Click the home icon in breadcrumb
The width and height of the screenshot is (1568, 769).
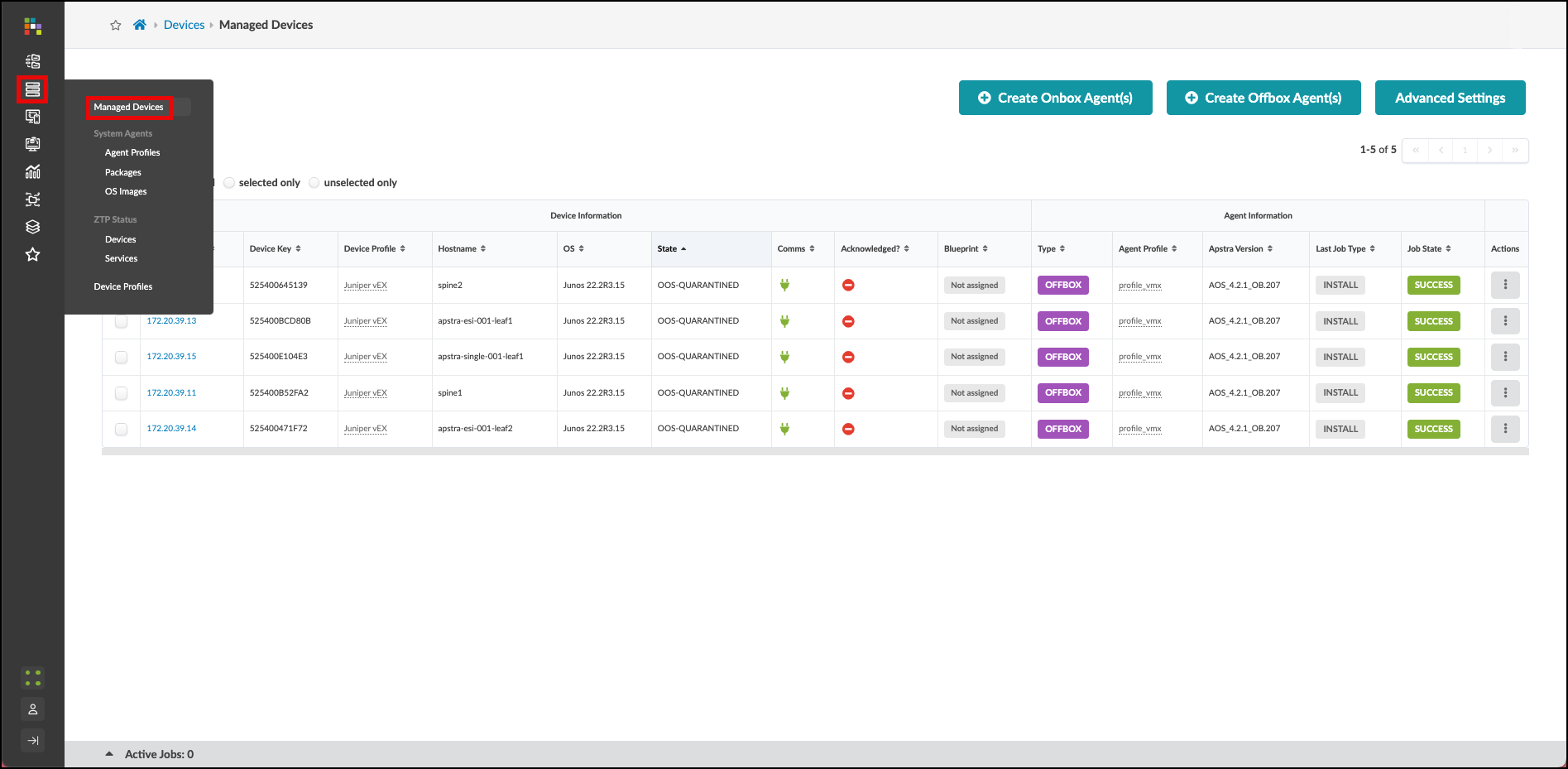tap(140, 25)
